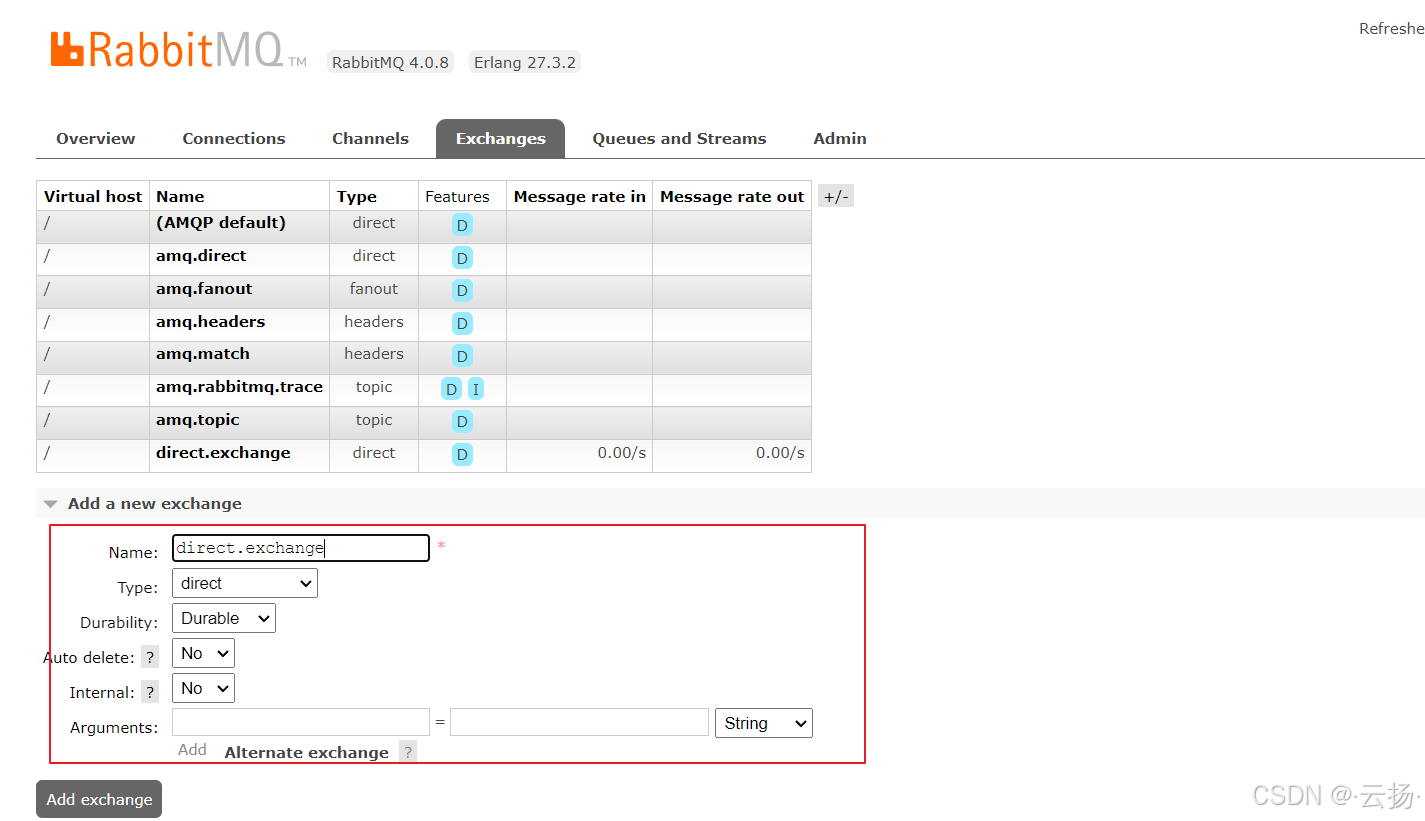The height and width of the screenshot is (821, 1425).
Task: Go to the Overview tab
Action: (96, 139)
